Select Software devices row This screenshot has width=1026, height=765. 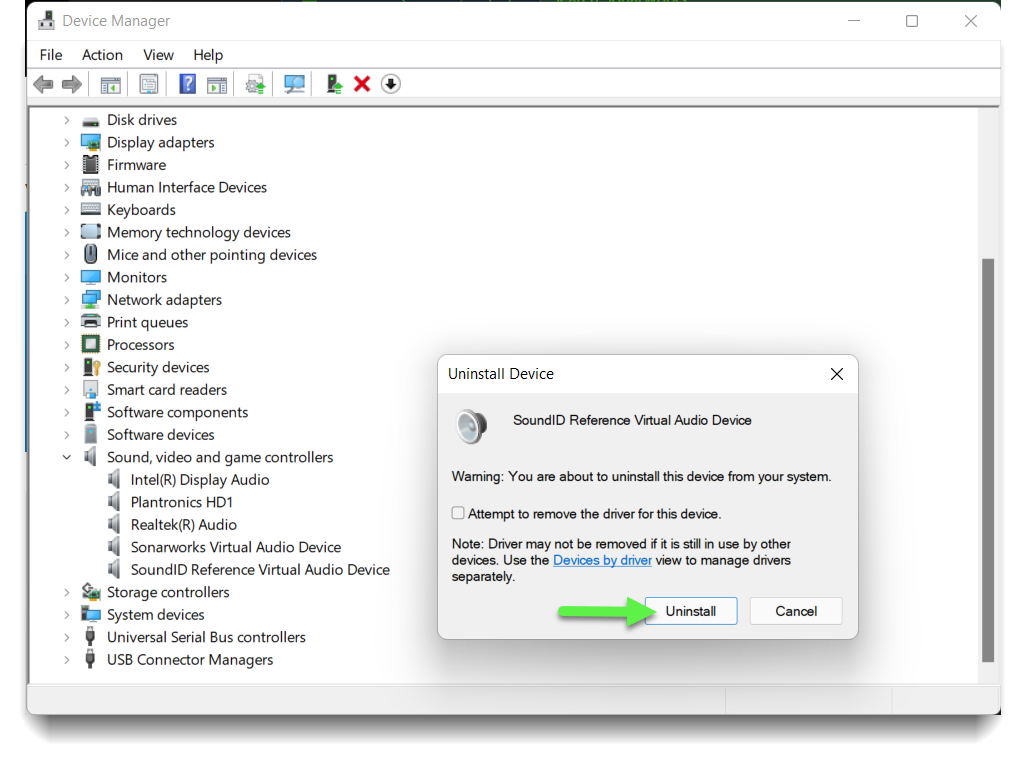coord(160,435)
